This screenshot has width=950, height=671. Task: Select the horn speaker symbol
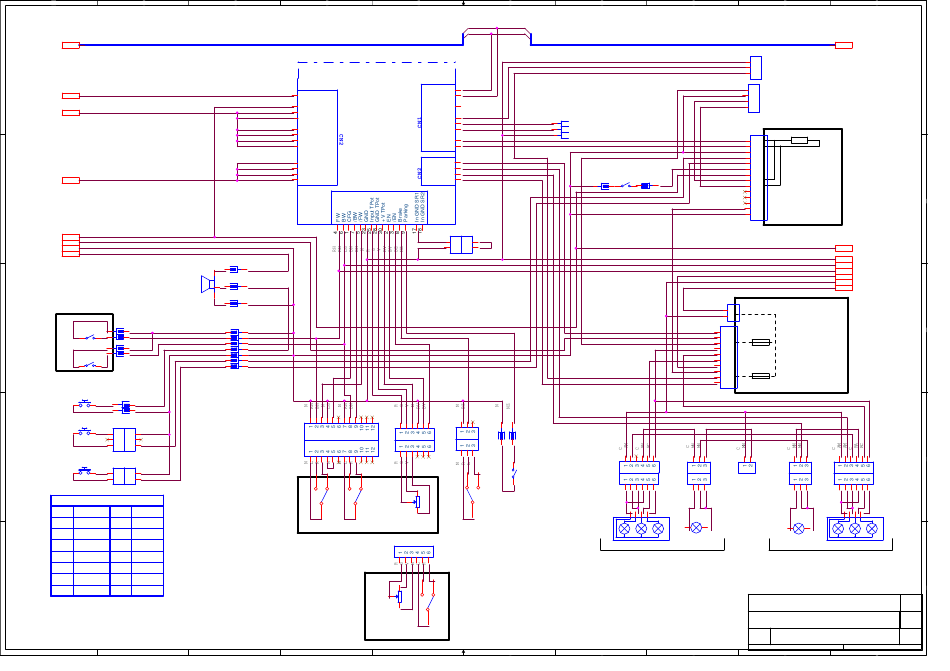[208, 284]
